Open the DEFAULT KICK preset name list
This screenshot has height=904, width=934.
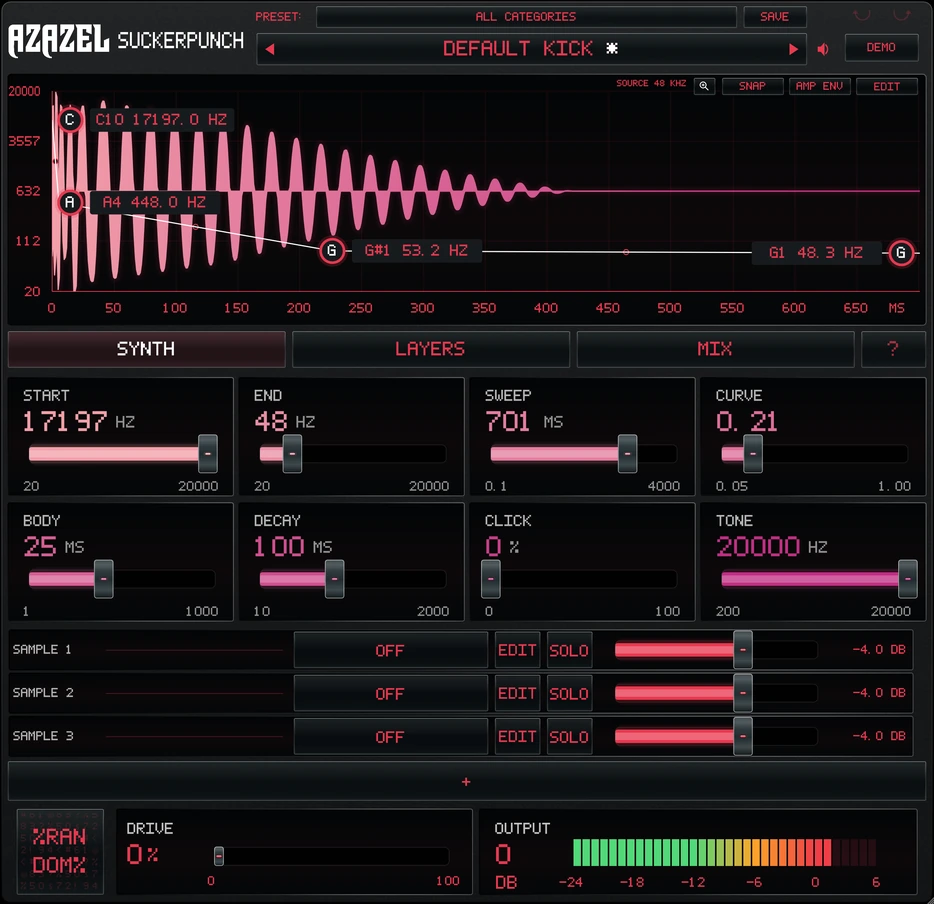coord(531,49)
